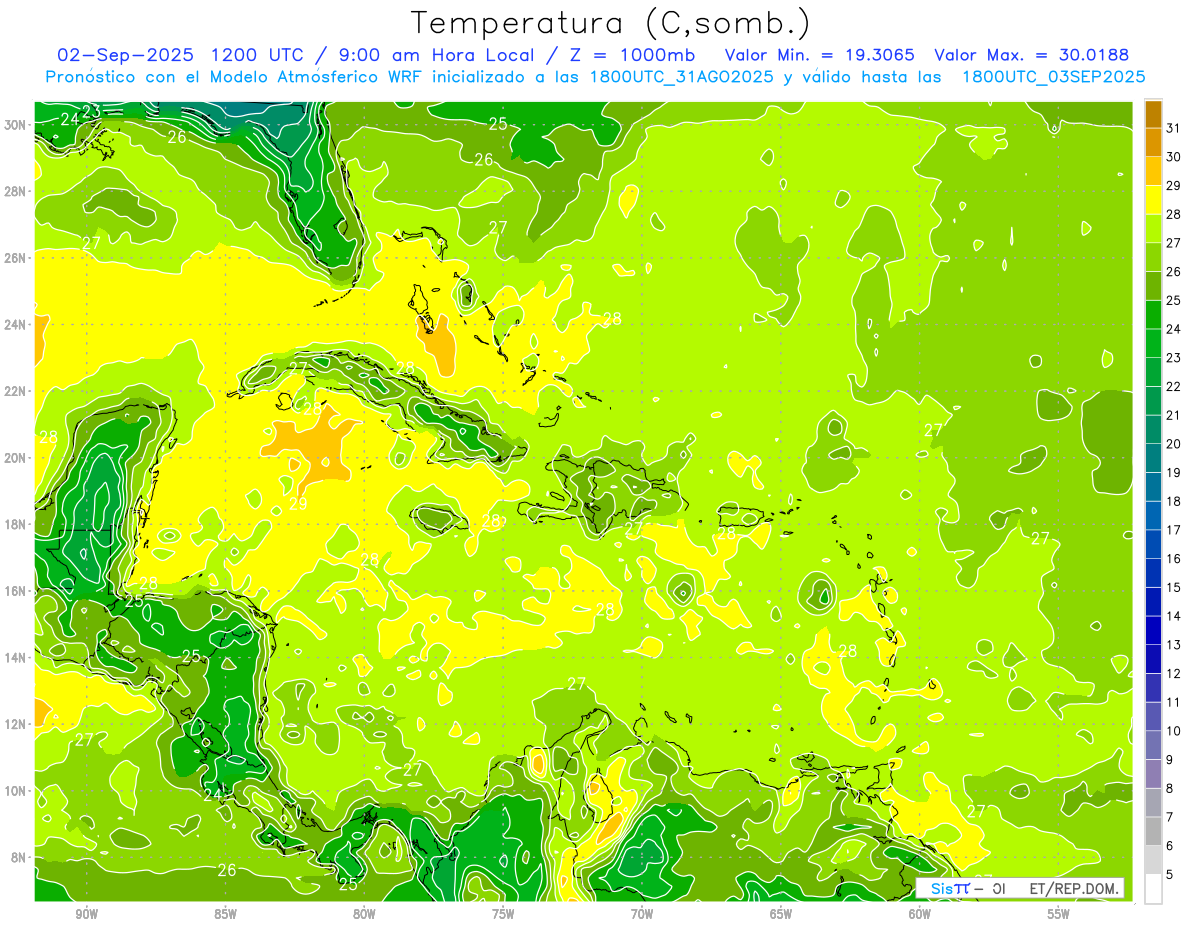Click the 30N latitude axis label
Image resolution: width=1200 pixels, height=927 pixels.
(x=15, y=125)
